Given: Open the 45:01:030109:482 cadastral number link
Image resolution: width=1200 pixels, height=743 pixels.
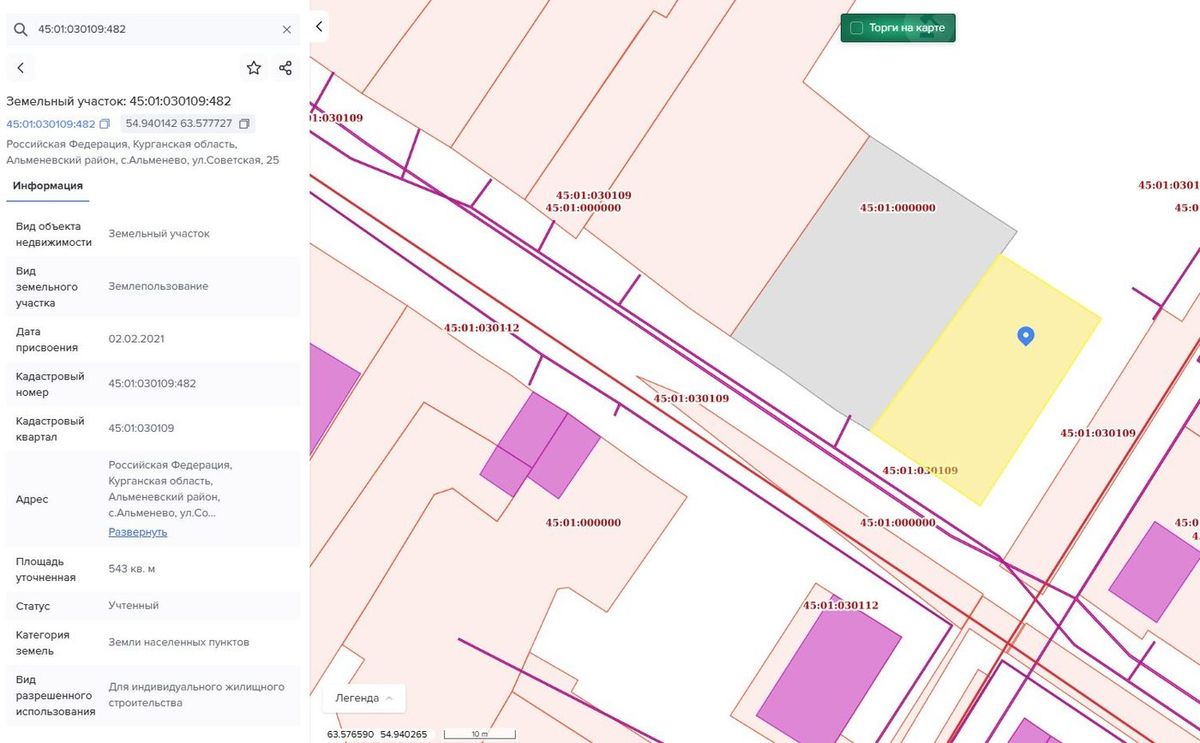Looking at the screenshot, I should (51, 124).
